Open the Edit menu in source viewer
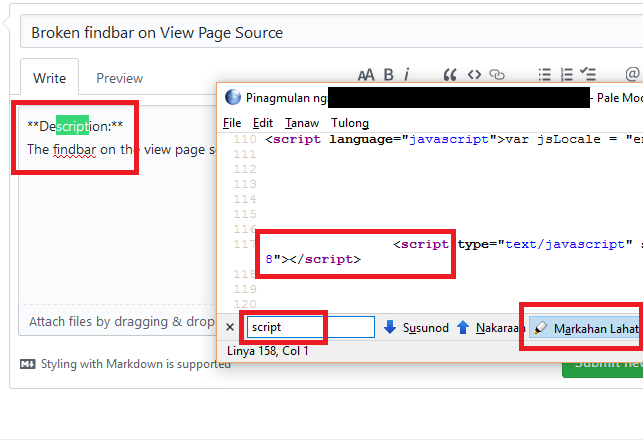This screenshot has height=443, width=643. tap(262, 123)
